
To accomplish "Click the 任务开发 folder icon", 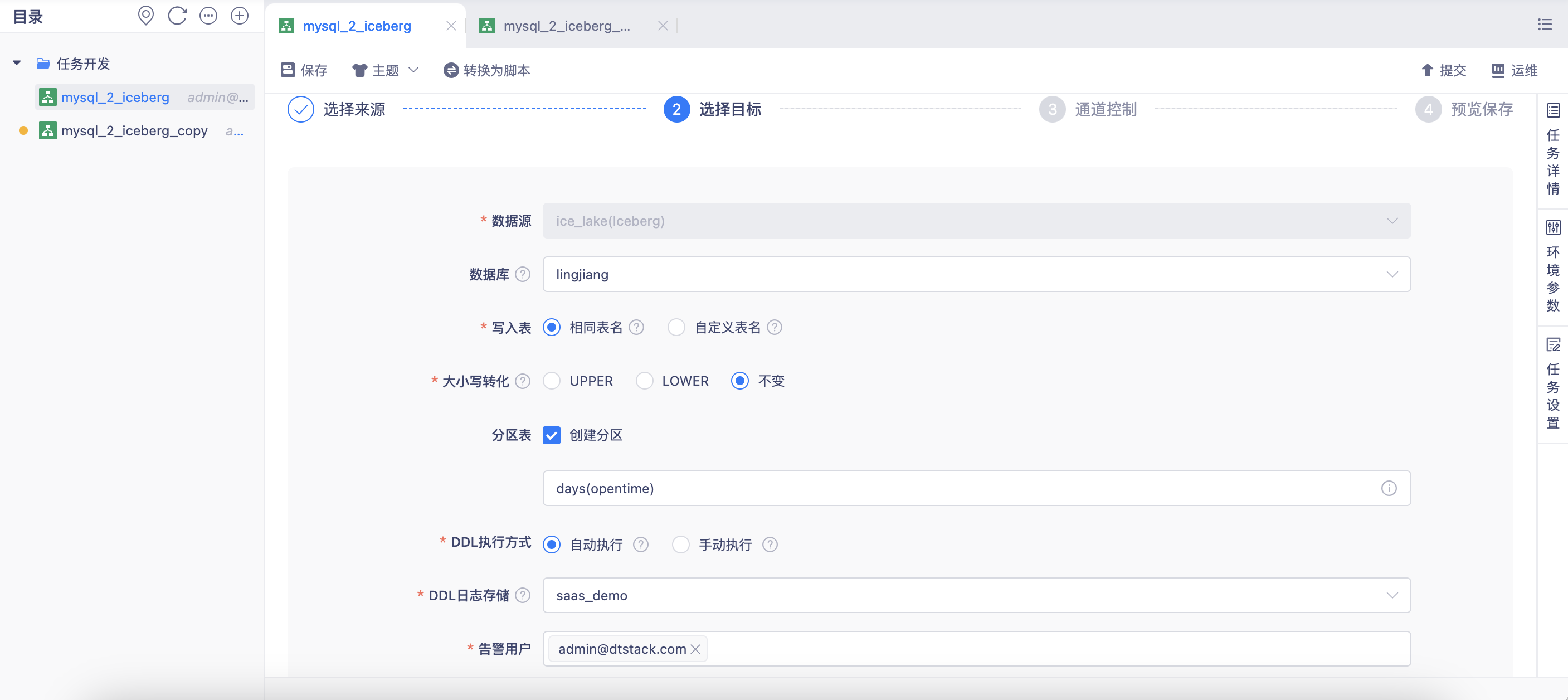I will click(42, 64).
